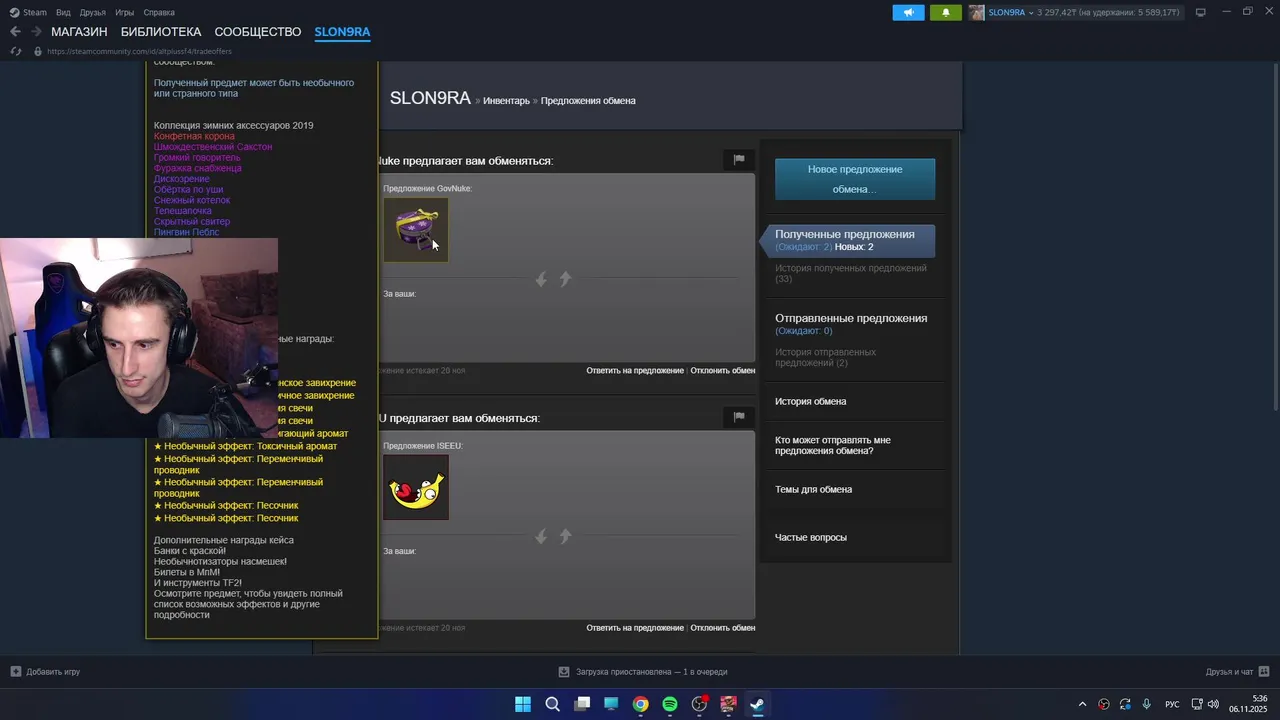
Task: Click the SLON9RA profile avatar
Action: pos(976,13)
